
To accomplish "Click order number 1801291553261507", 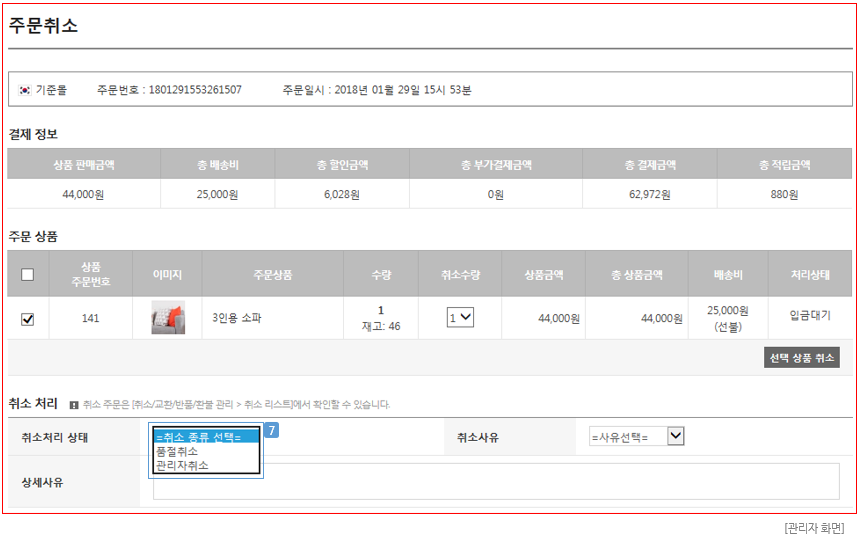I will pyautogui.click(x=195, y=90).
